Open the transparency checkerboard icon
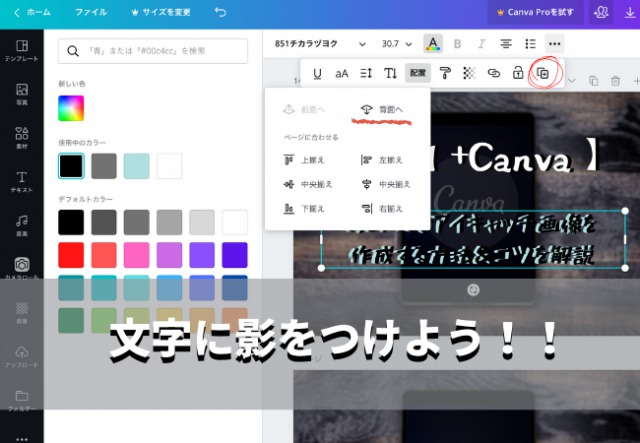Image resolution: width=640 pixels, height=443 pixels. tap(469, 73)
